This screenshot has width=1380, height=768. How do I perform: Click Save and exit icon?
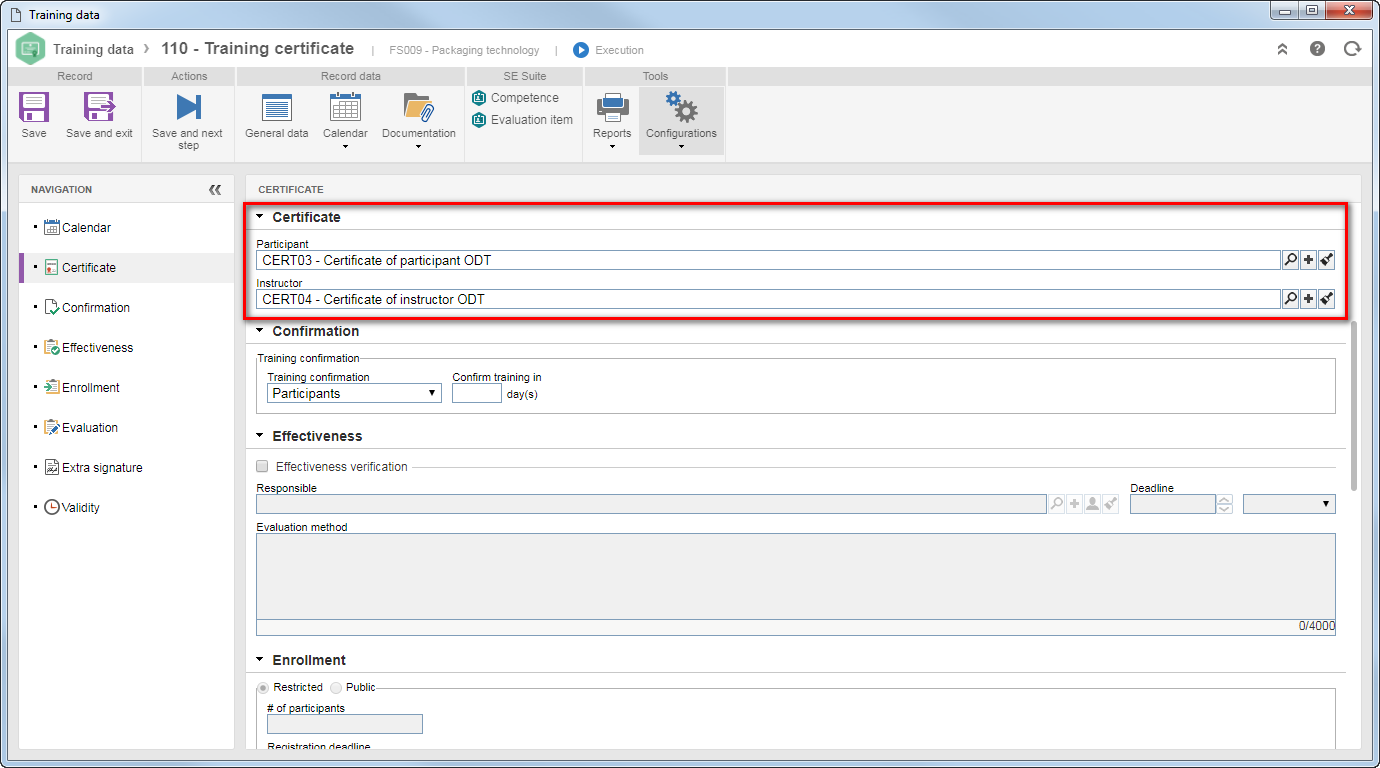[x=99, y=108]
